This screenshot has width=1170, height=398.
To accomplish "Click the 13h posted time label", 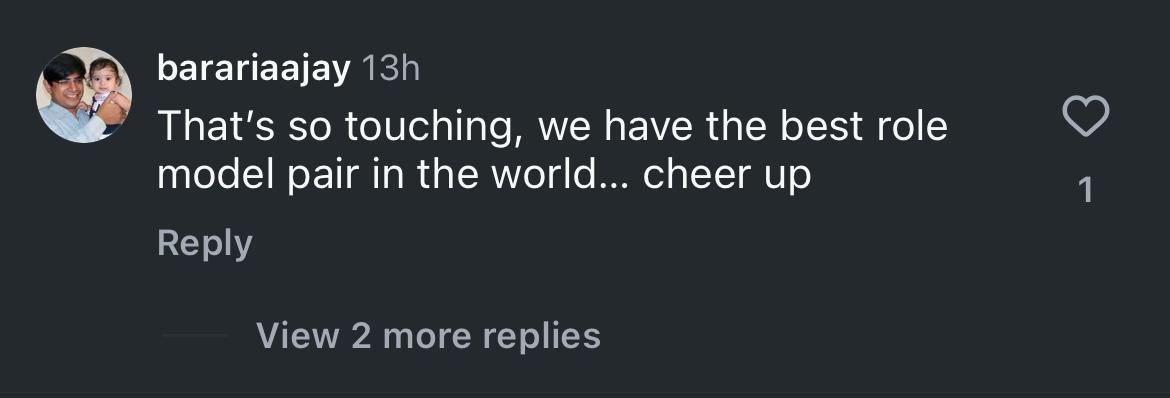I will tap(390, 69).
